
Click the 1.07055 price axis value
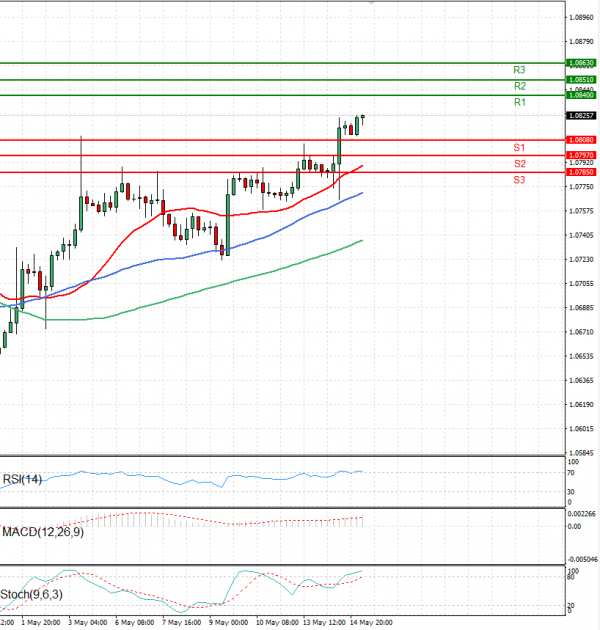click(x=581, y=284)
